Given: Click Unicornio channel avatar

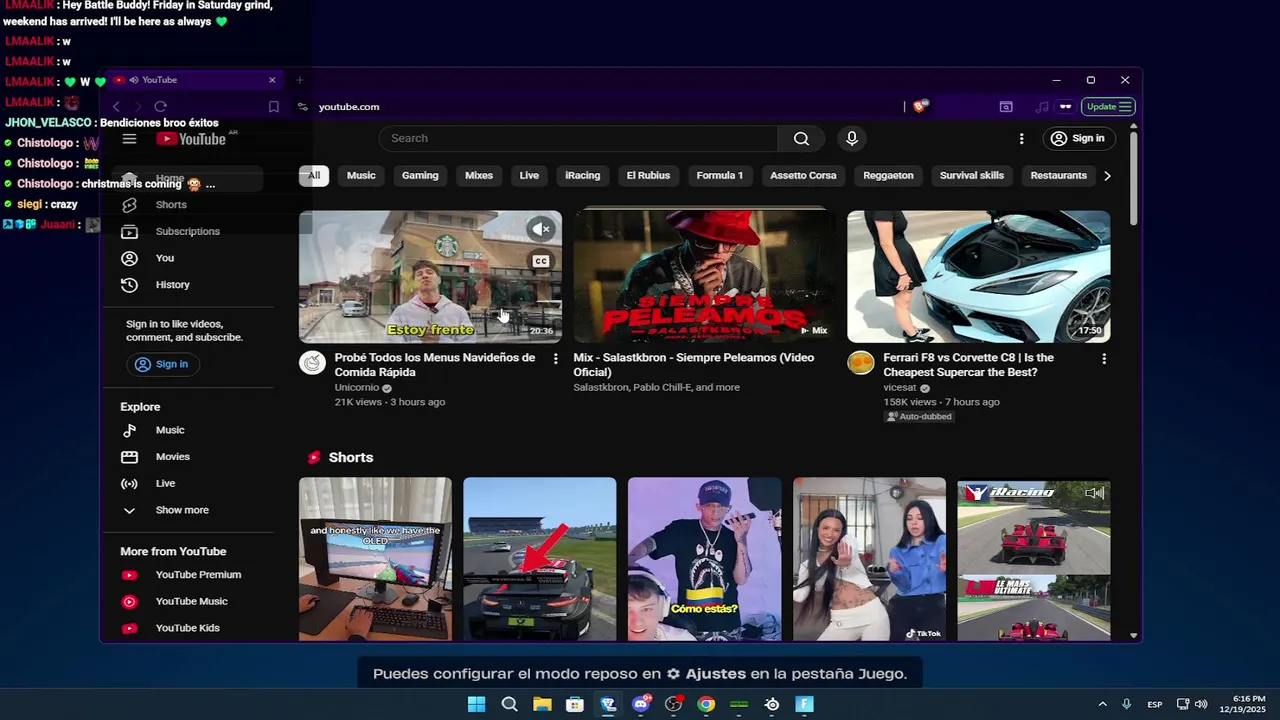Looking at the screenshot, I should click(x=313, y=363).
